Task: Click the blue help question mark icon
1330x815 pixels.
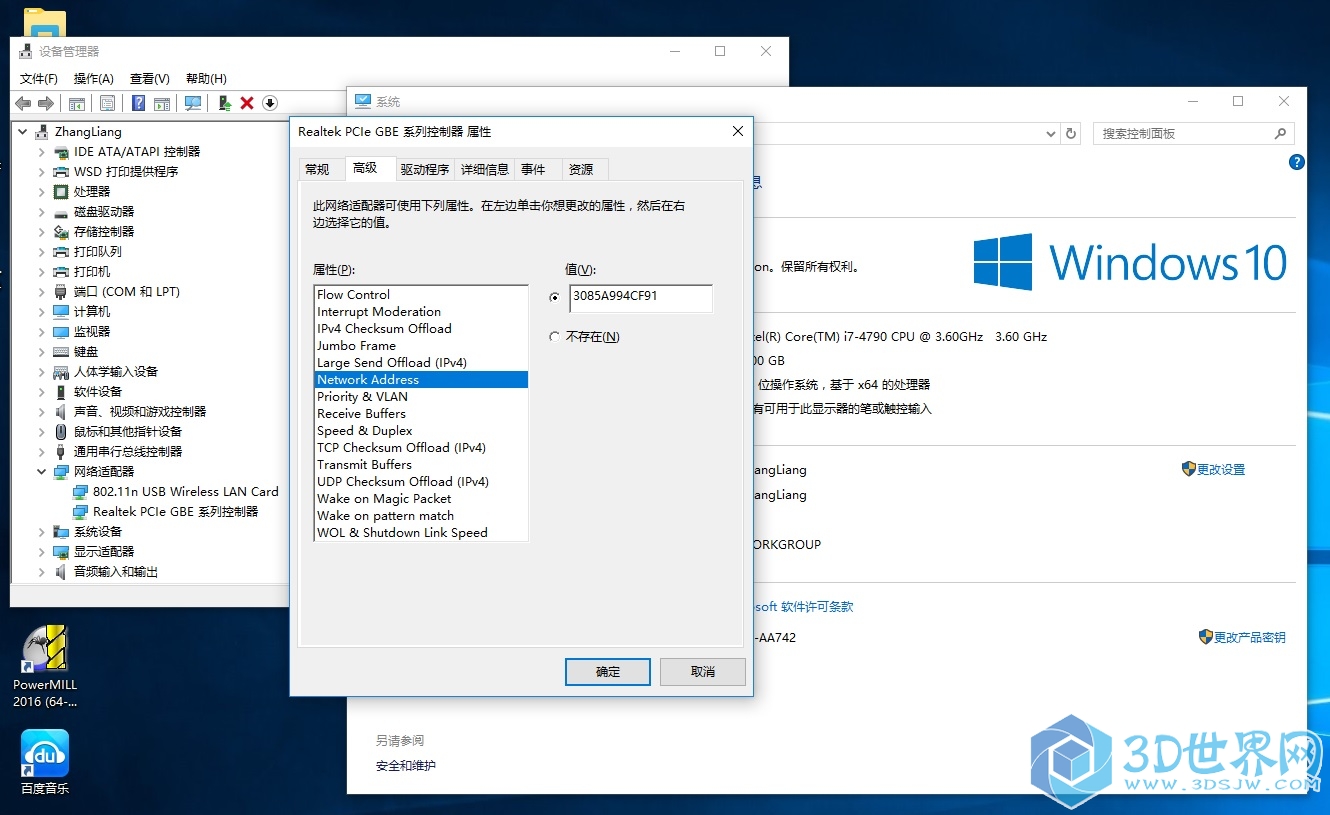Action: point(139,103)
